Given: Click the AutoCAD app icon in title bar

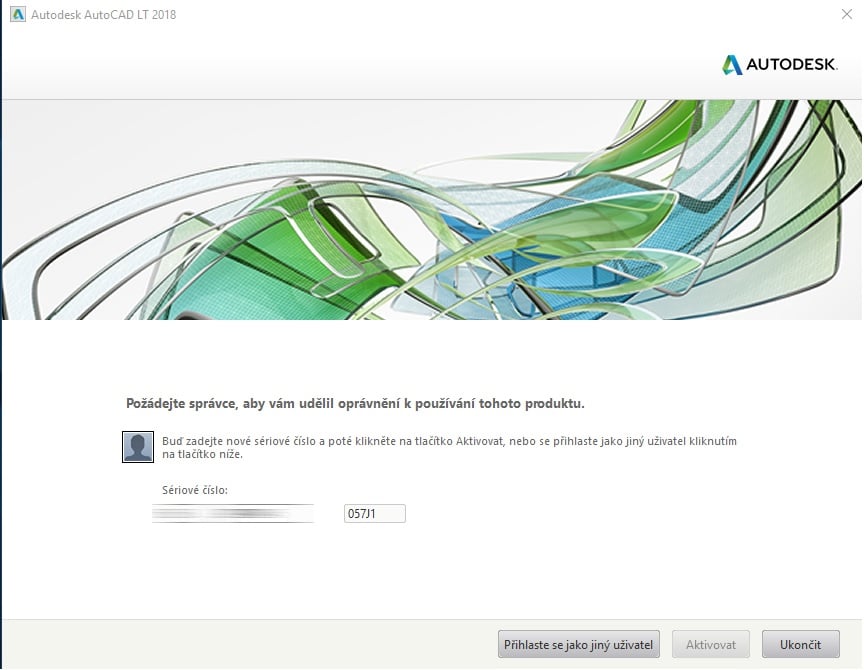Looking at the screenshot, I should (18, 14).
